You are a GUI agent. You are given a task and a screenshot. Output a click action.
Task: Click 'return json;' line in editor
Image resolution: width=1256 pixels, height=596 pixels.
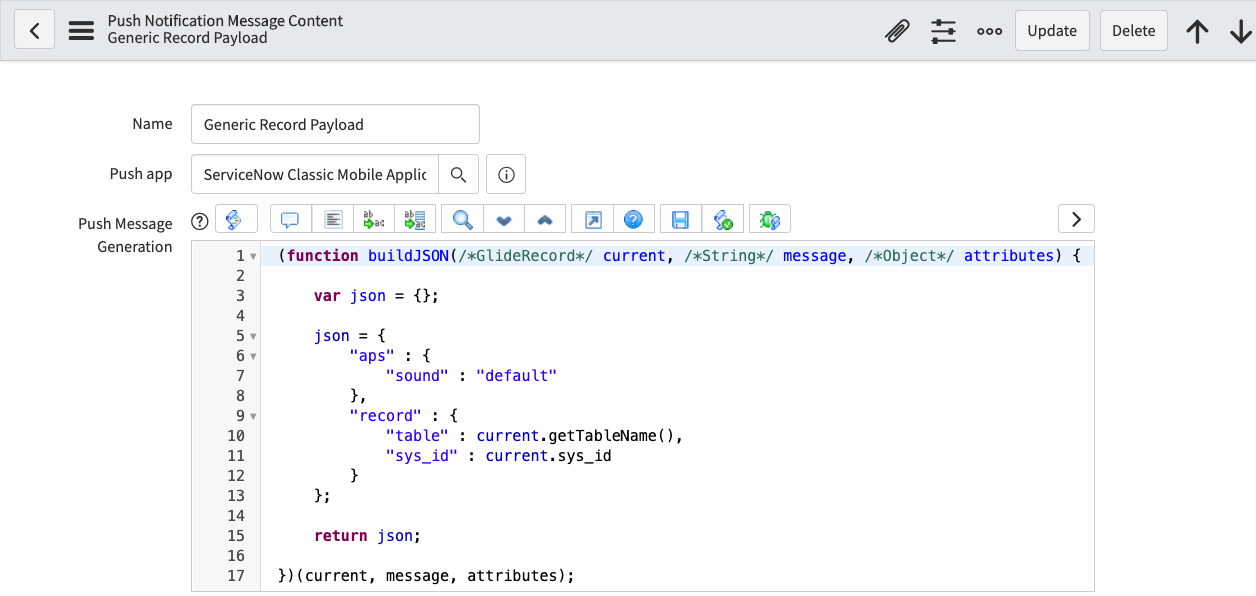(367, 536)
